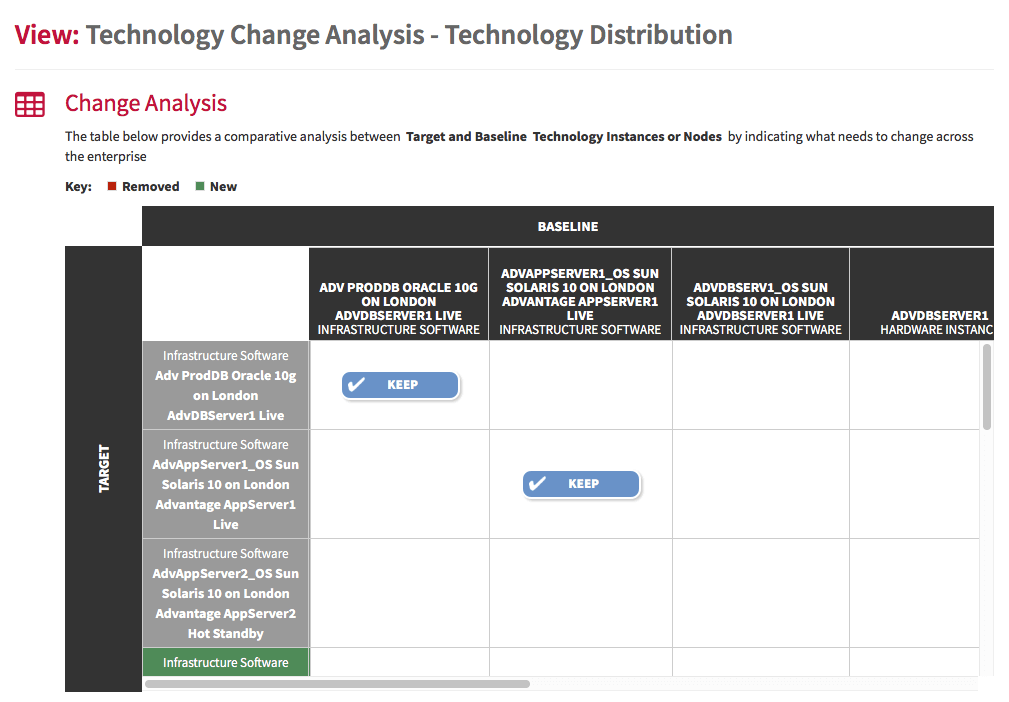Screen dimensions: 1009x702
Task: Select Adv ProdDB Oracle 10g target row
Action: click(226, 385)
